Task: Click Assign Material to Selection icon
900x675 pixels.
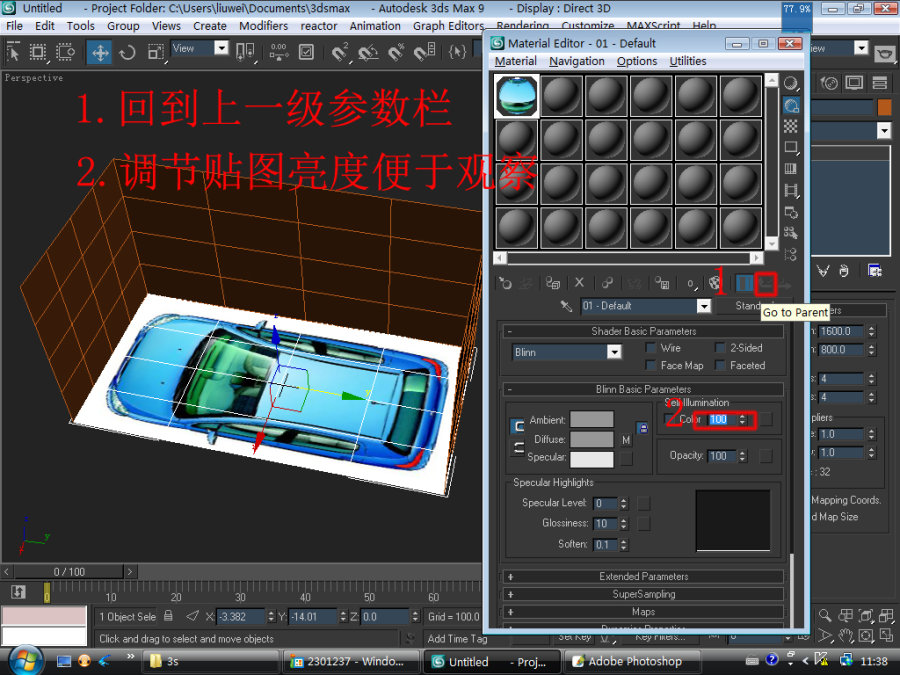Action: (553, 283)
